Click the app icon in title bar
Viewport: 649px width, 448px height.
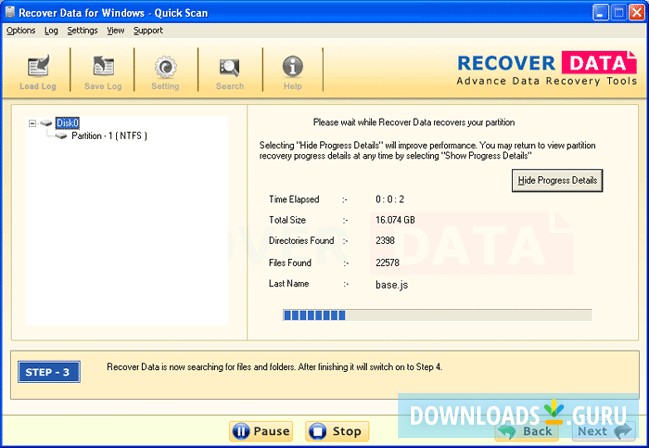(x=10, y=12)
